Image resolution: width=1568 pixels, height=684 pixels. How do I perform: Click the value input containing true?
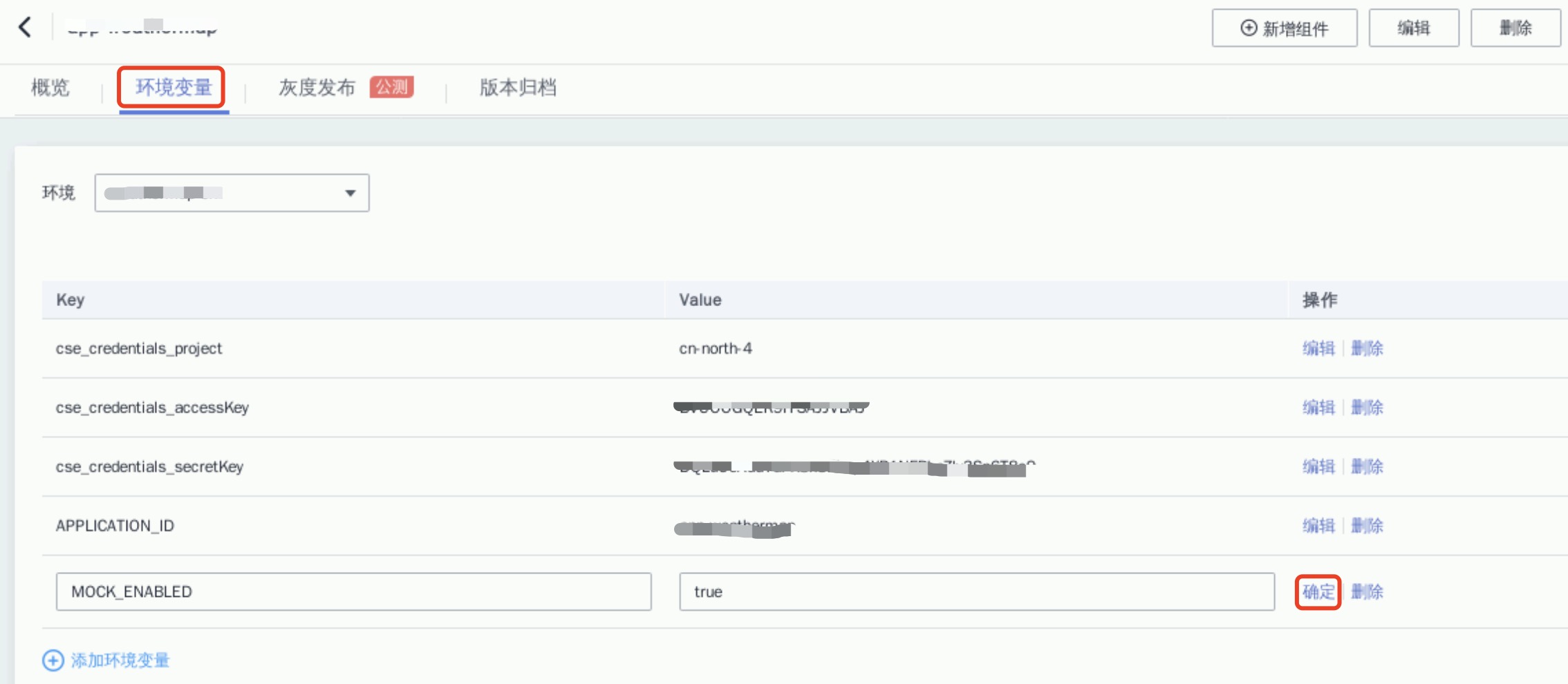[976, 592]
